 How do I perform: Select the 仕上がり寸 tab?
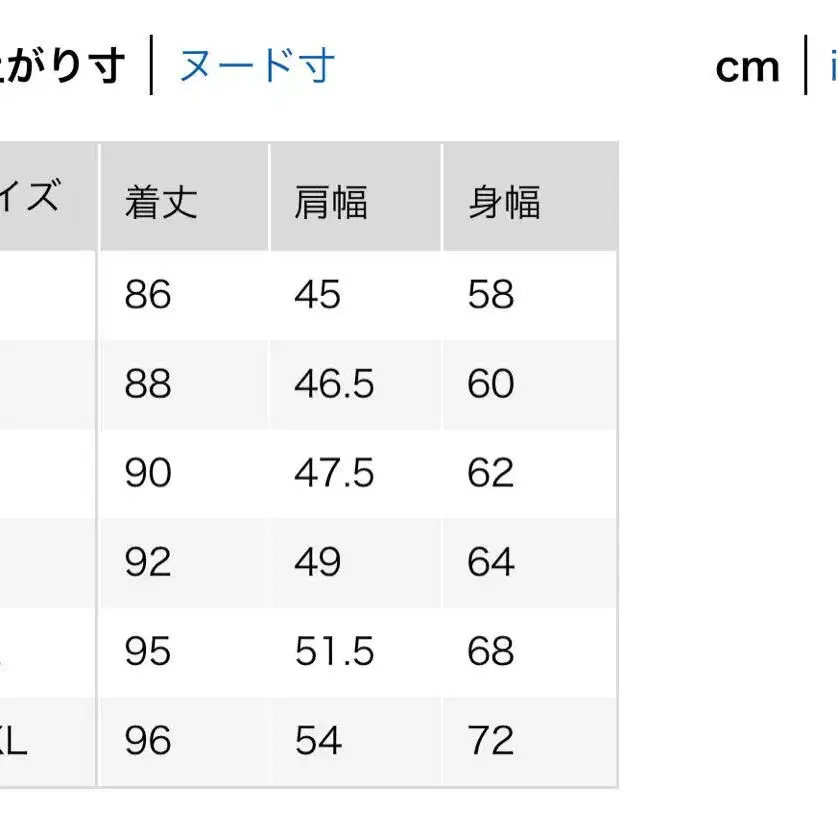62,67
